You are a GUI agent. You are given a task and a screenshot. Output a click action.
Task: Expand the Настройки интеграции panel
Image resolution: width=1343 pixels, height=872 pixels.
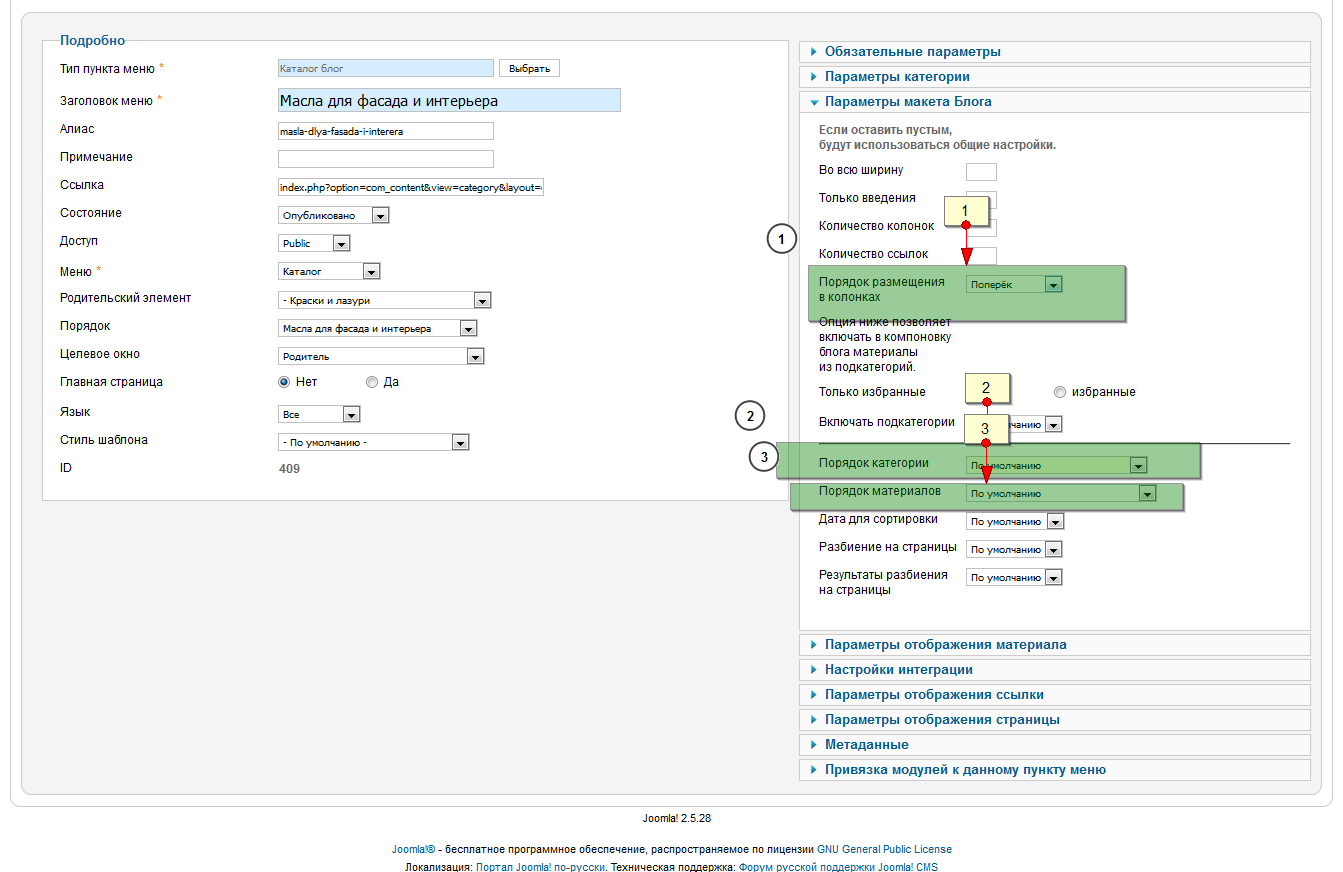[x=1054, y=670]
